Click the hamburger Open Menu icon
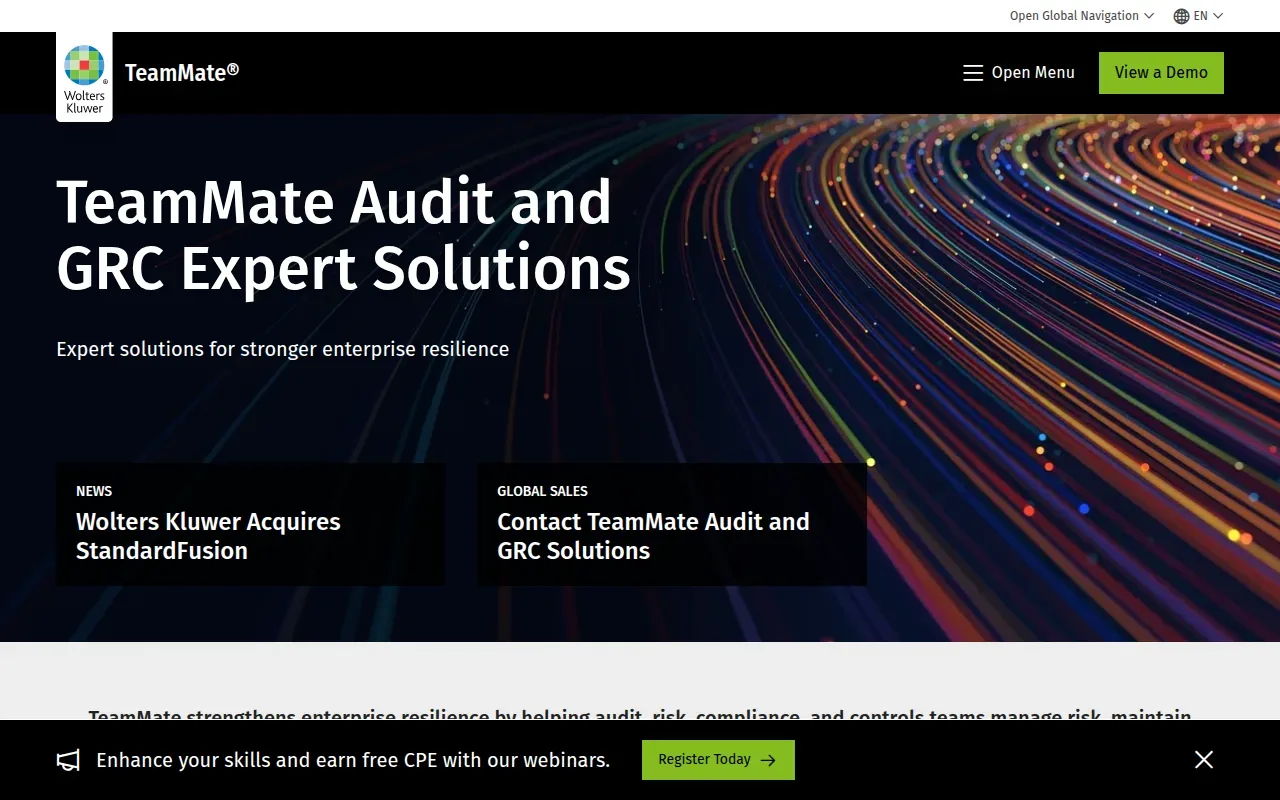 coord(973,73)
